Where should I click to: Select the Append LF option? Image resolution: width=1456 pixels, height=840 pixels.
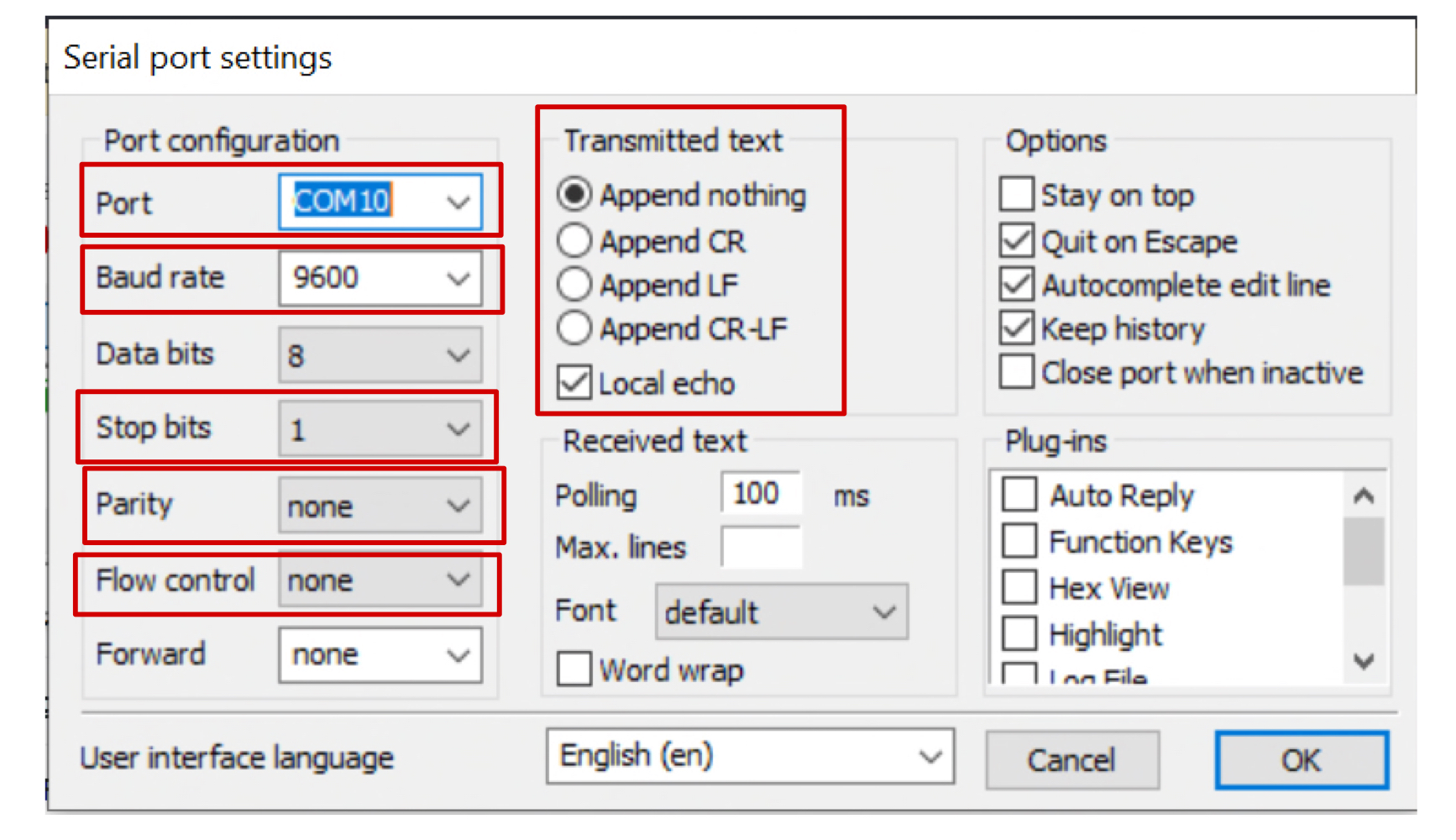(x=574, y=284)
